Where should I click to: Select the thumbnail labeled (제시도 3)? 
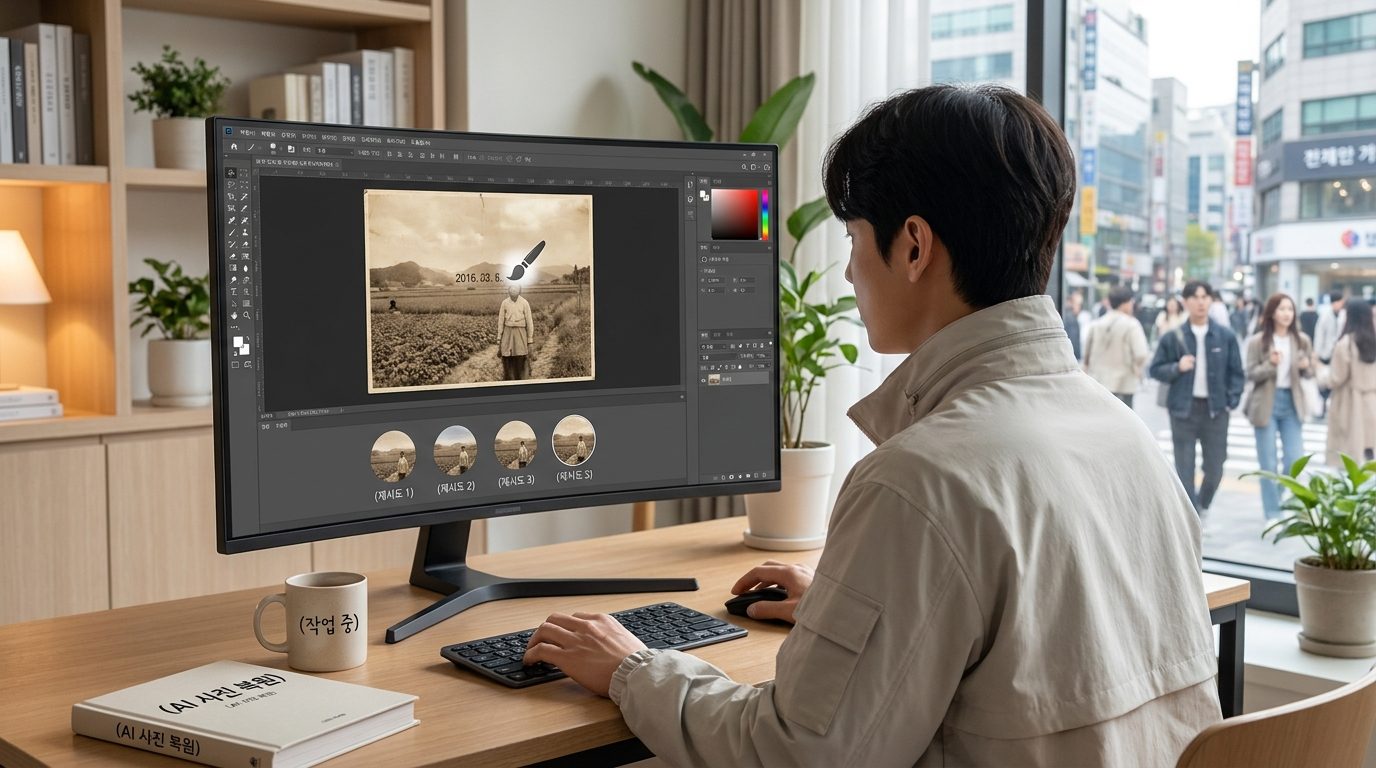point(515,445)
